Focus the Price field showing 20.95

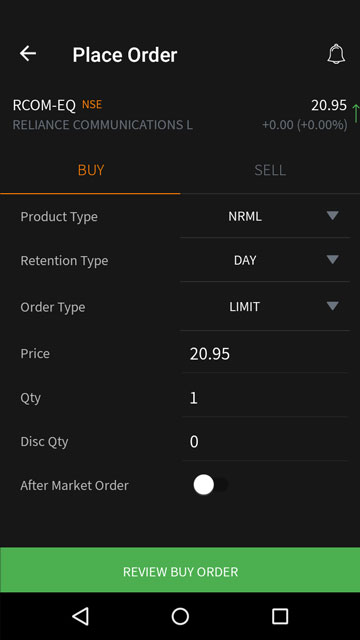265,354
